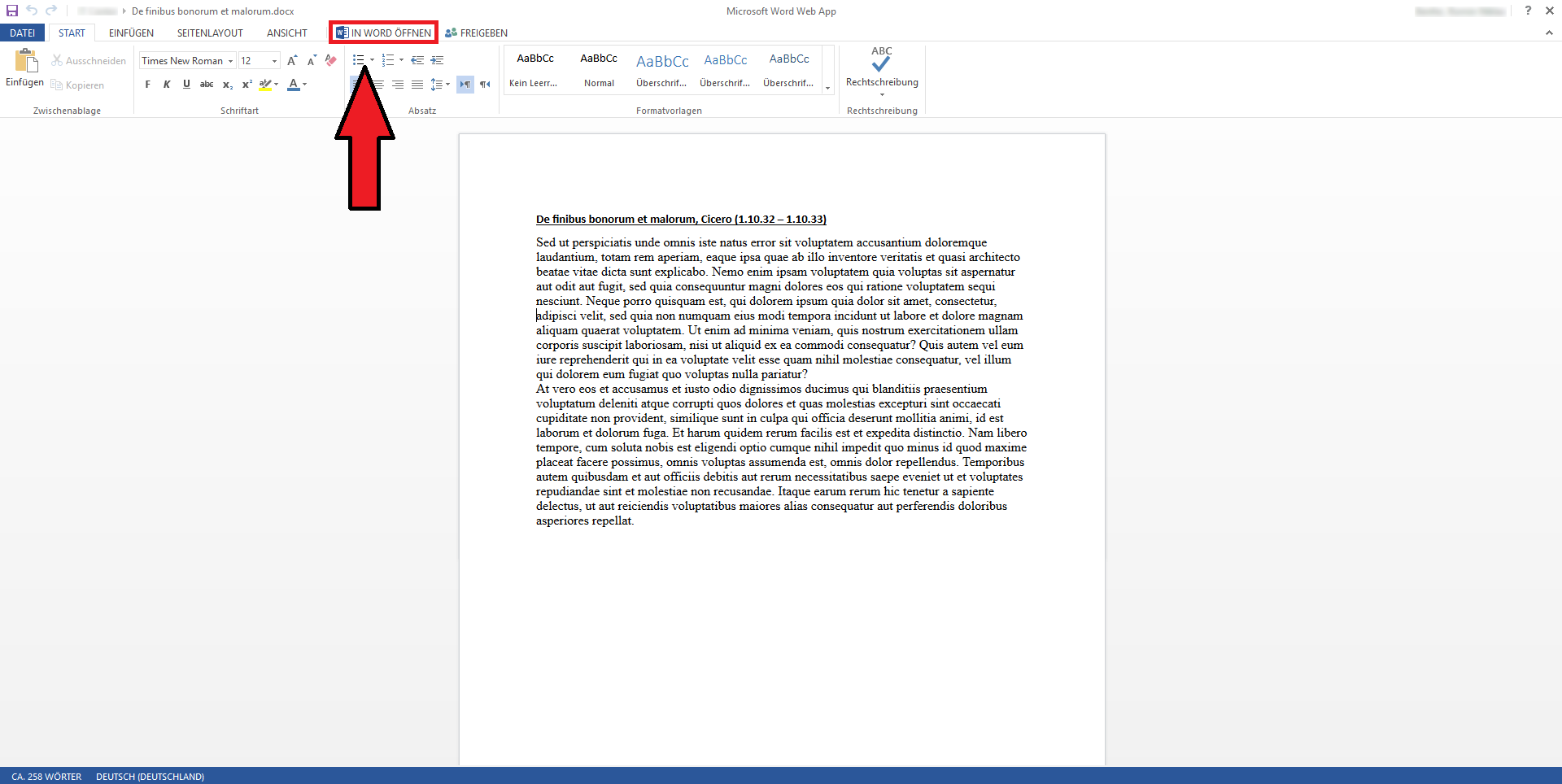Click the FREIGEBEN share button
The image size is (1562, 784).
[477, 33]
